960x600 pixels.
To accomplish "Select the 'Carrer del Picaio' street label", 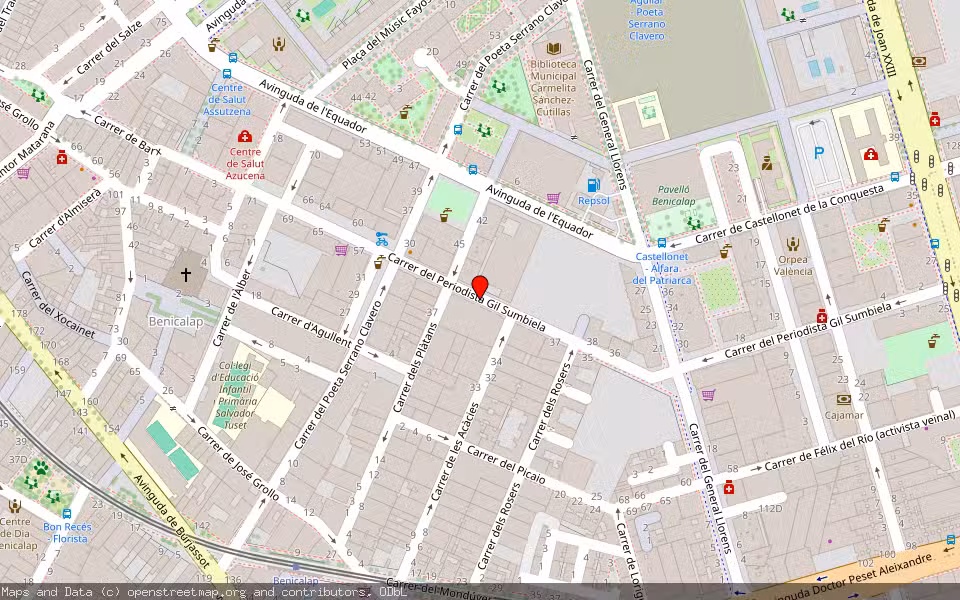I will click(x=506, y=465).
